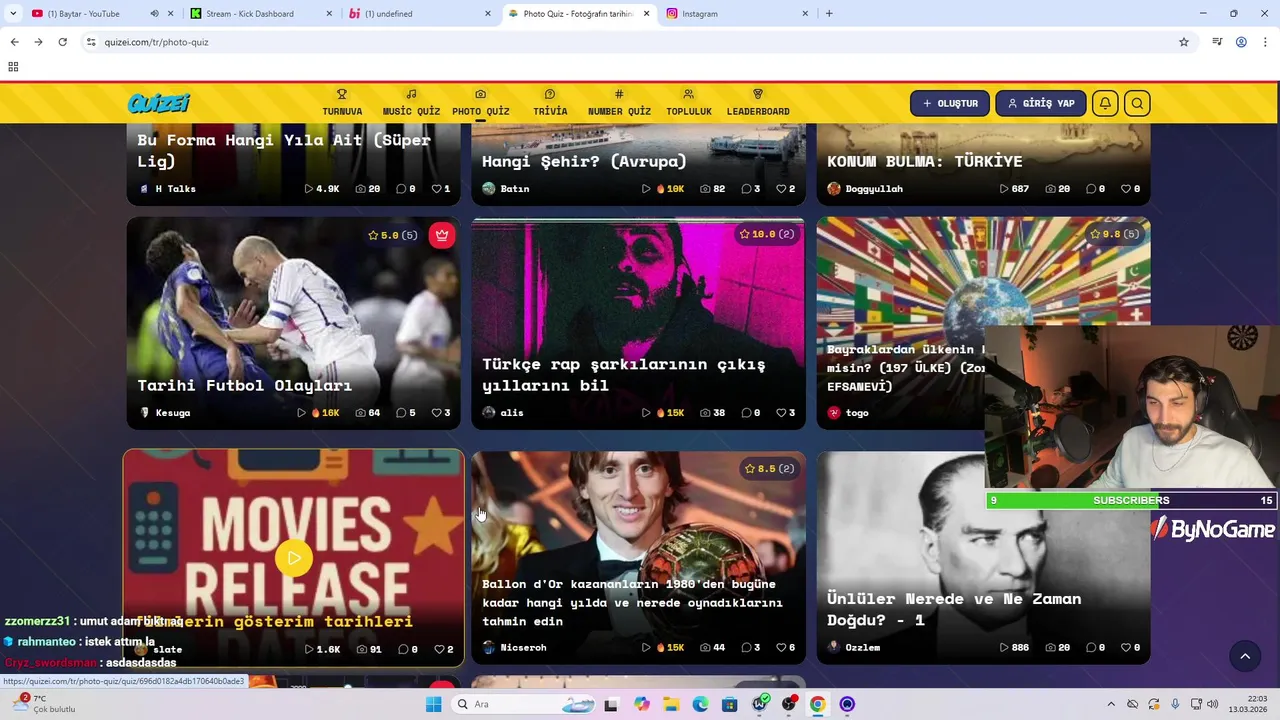Reload the page

pyautogui.click(x=62, y=42)
